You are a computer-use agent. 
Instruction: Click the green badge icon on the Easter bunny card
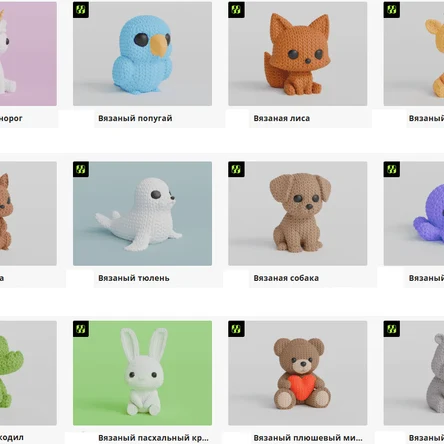pyautogui.click(x=81, y=329)
